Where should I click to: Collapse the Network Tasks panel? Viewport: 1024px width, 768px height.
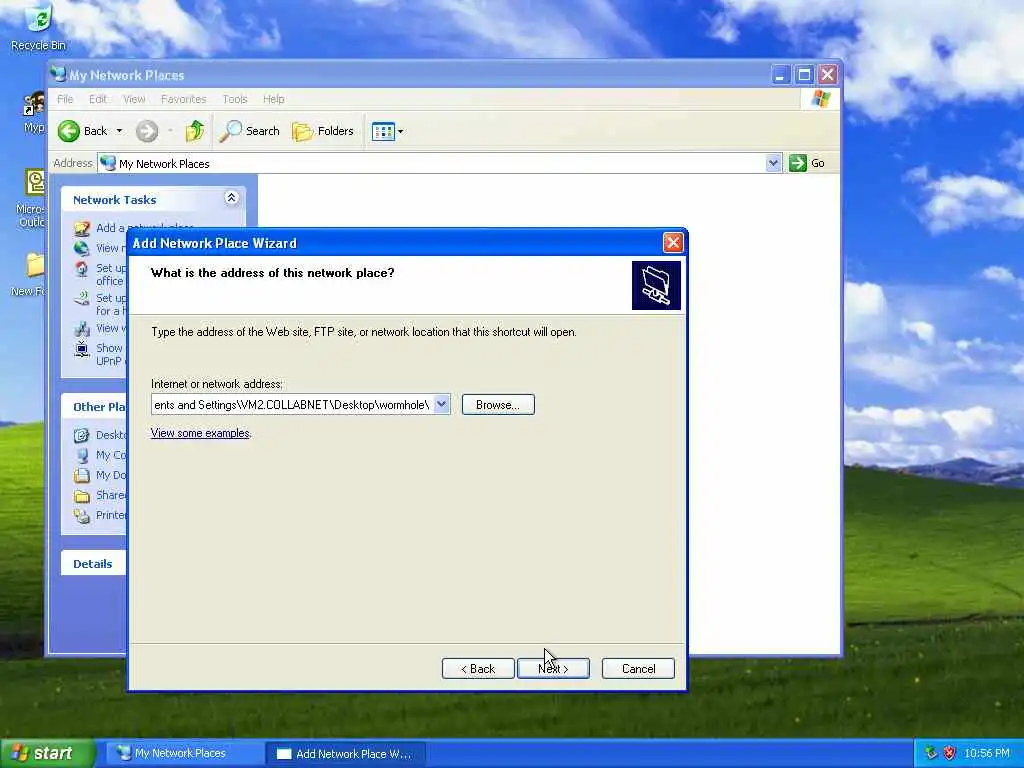[x=231, y=198]
